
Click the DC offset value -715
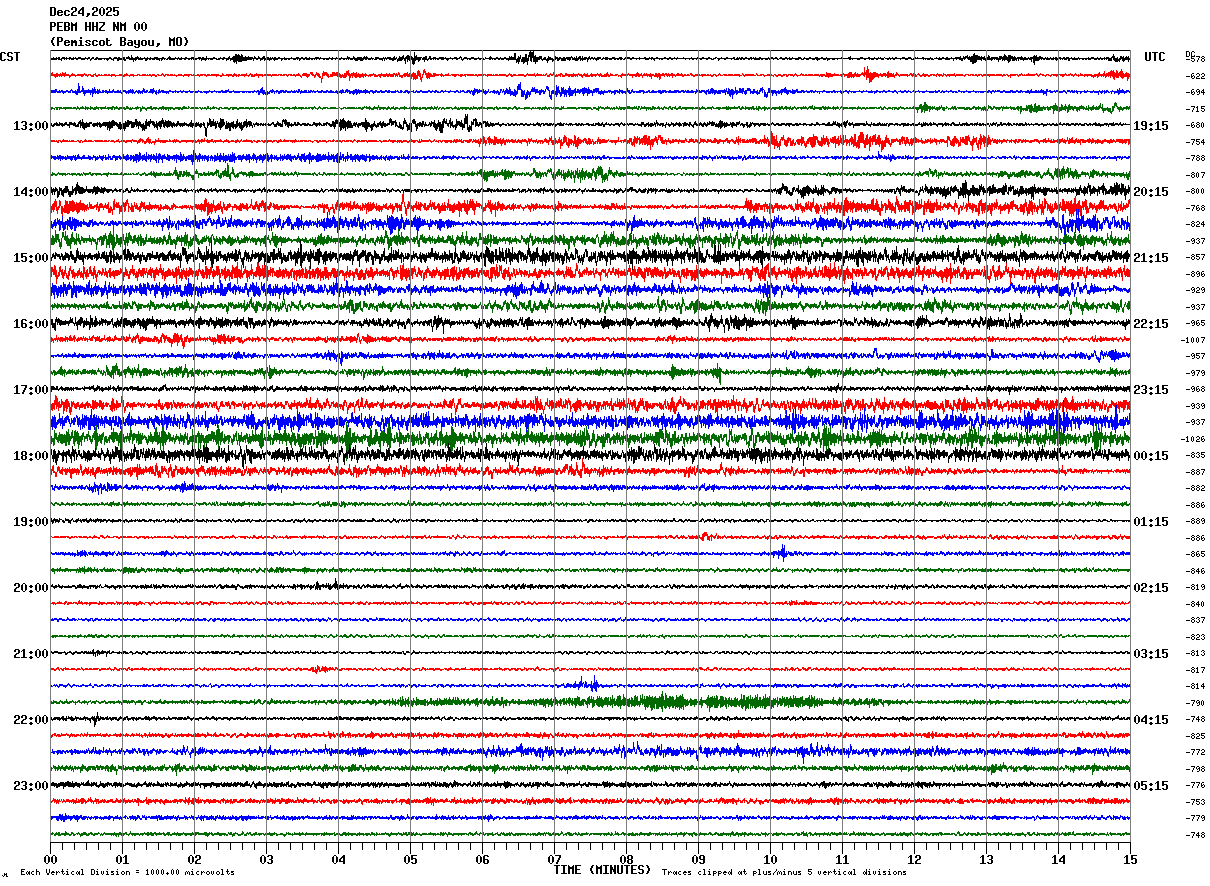click(1195, 109)
